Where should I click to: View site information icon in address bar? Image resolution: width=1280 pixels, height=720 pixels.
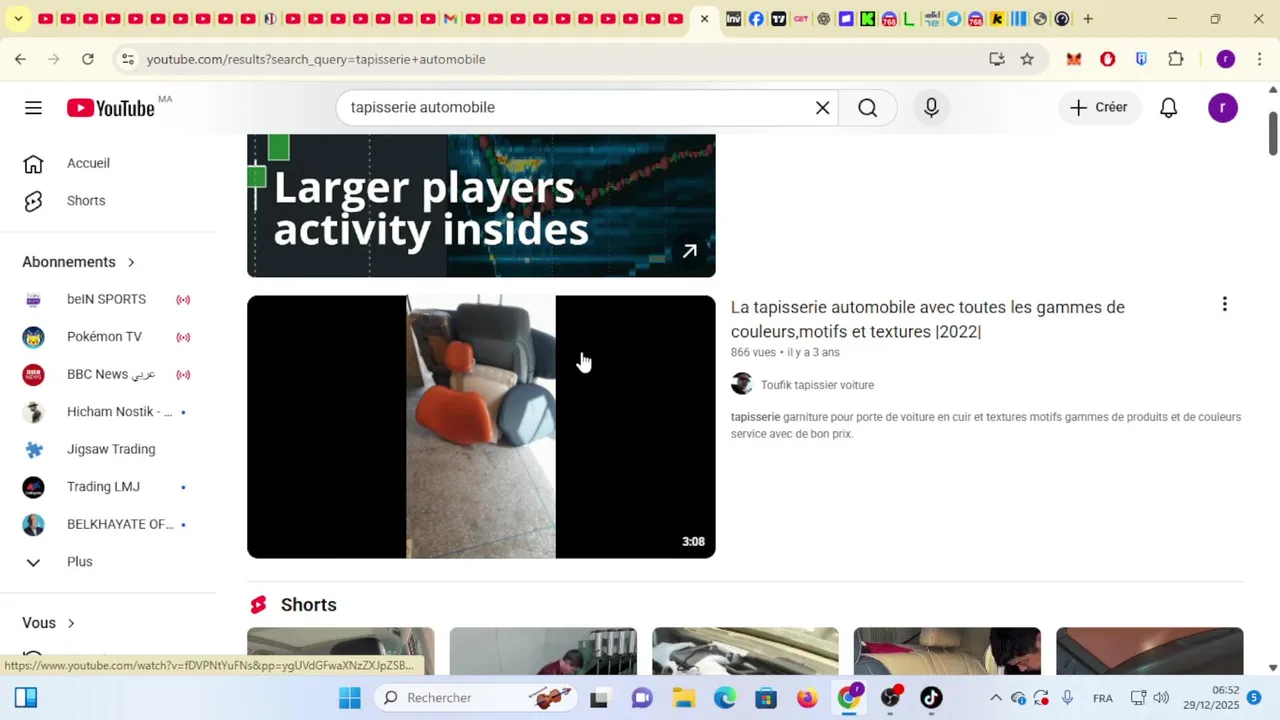click(x=127, y=59)
